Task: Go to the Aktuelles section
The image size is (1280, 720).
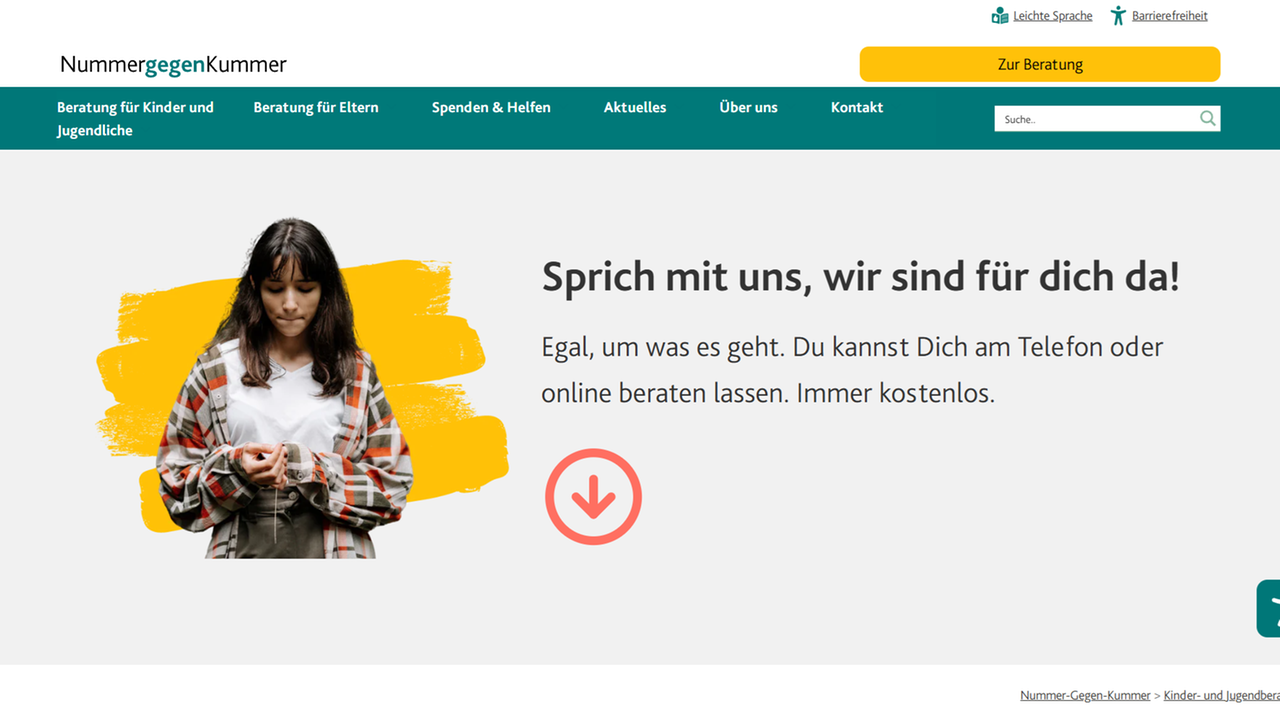Action: click(x=634, y=107)
